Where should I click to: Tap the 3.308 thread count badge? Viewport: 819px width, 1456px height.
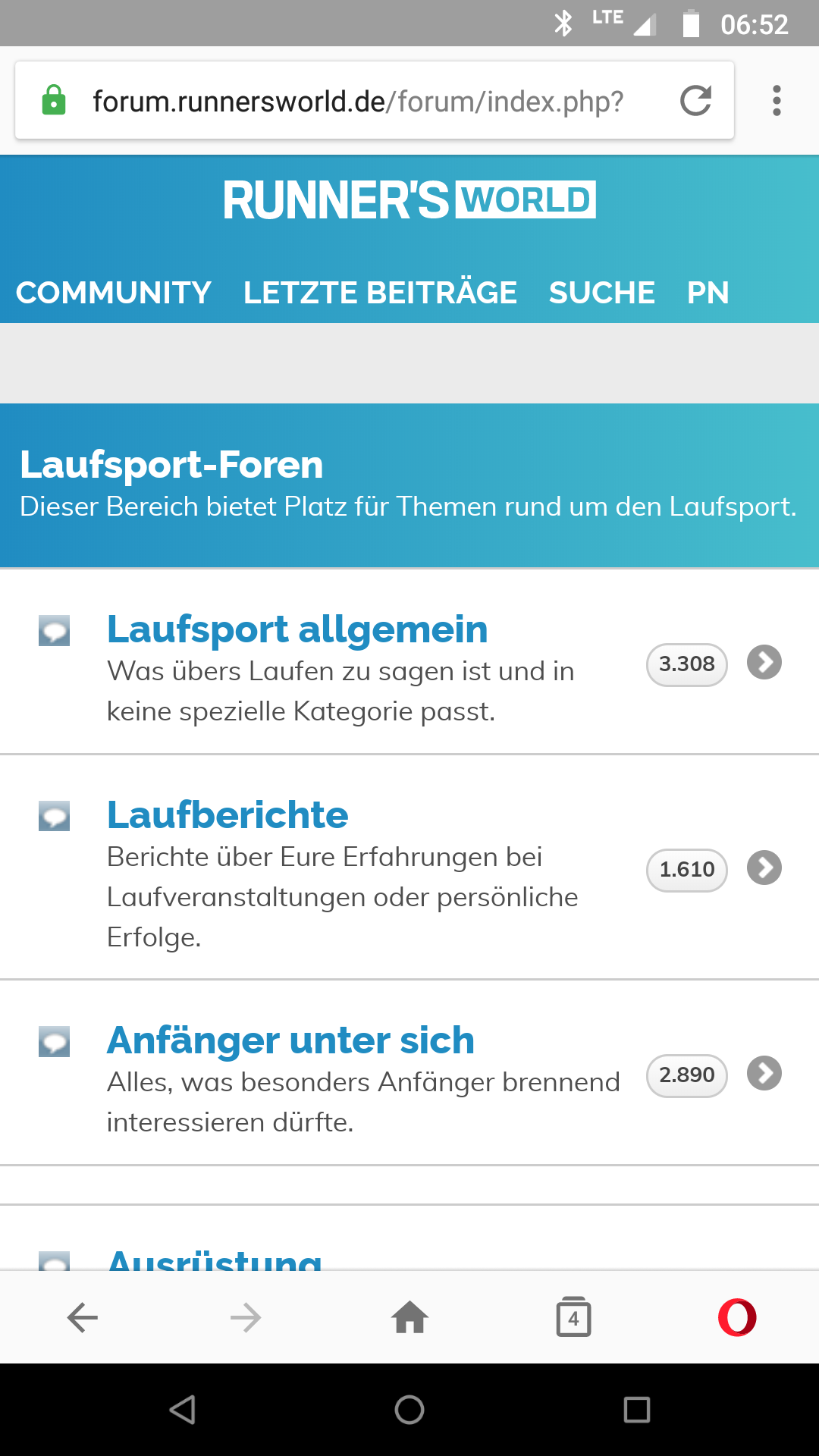coord(686,664)
